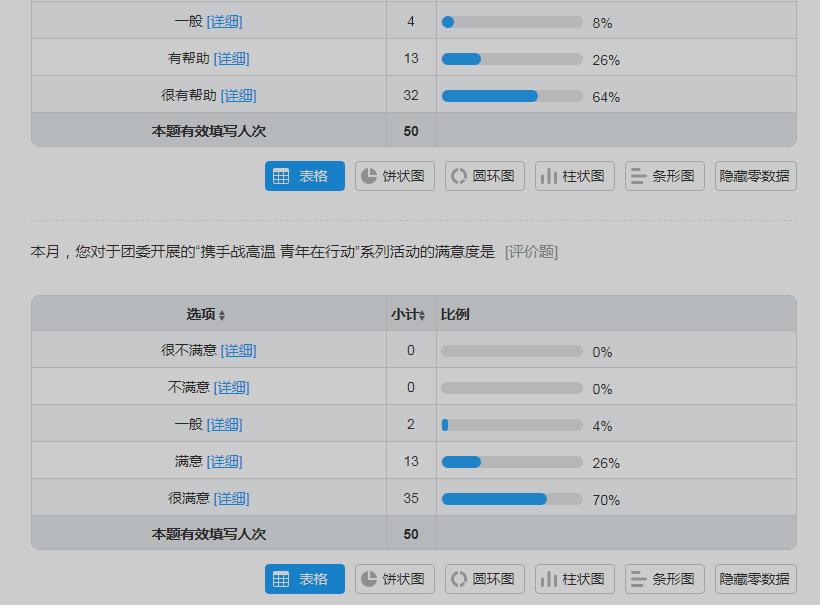Click the horizontal bar chart icon in the top toolbar
Image resolution: width=820 pixels, height=605 pixels.
639,176
